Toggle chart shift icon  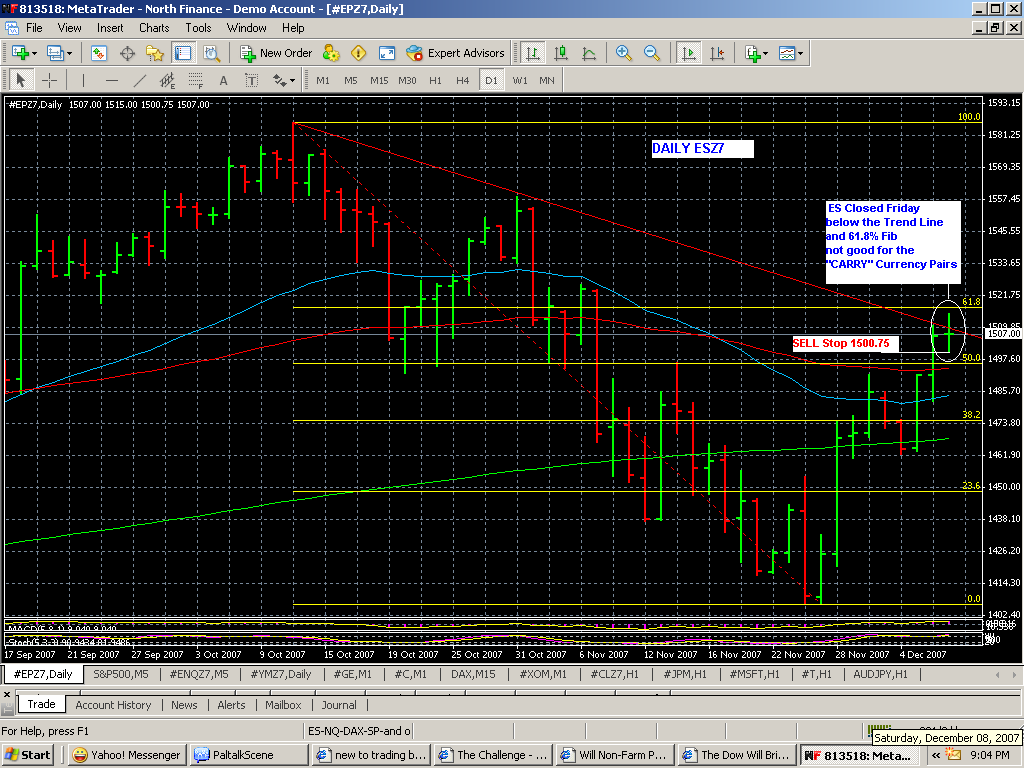[x=716, y=53]
